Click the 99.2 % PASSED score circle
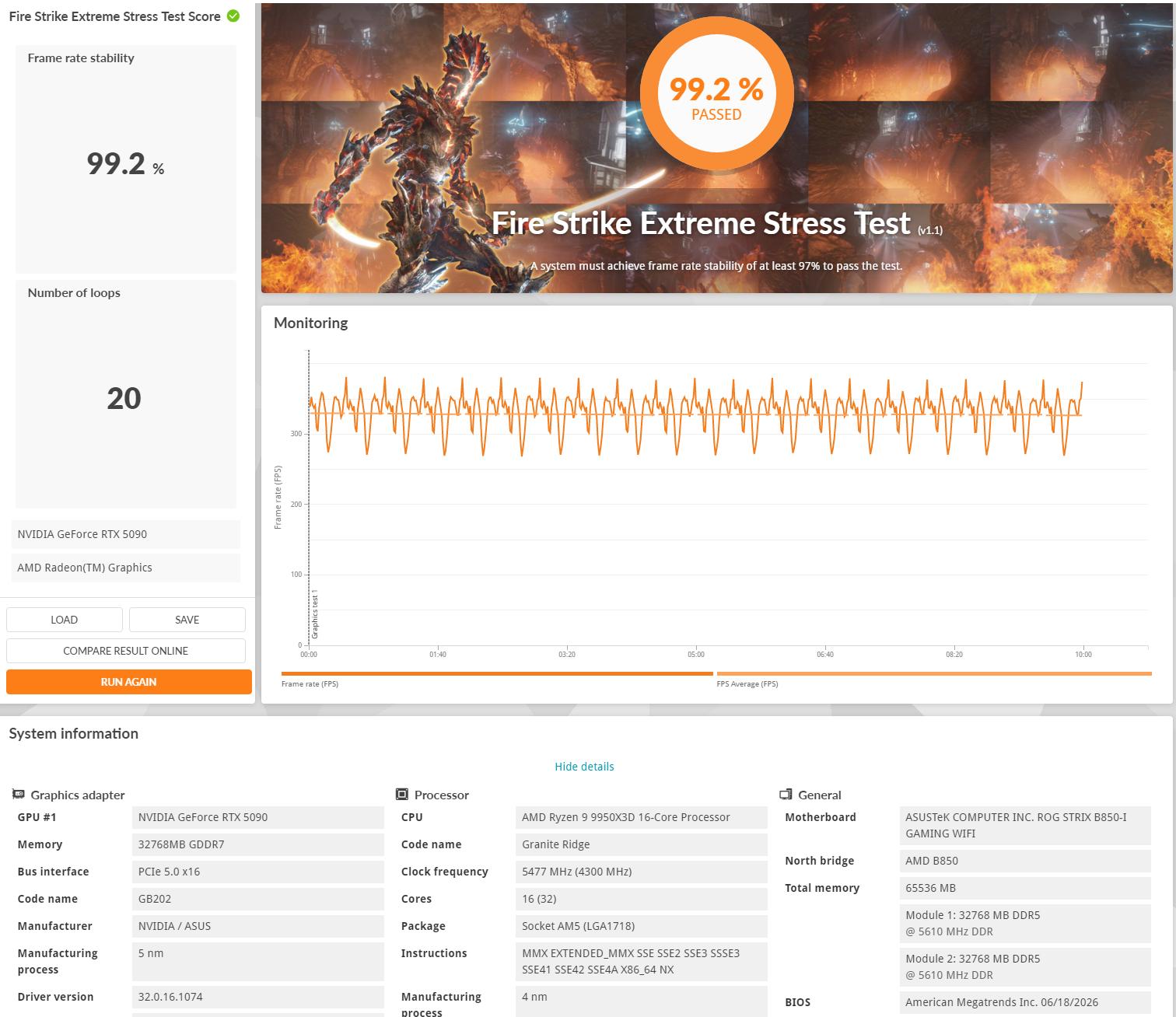1176x1017 pixels. coord(716,94)
